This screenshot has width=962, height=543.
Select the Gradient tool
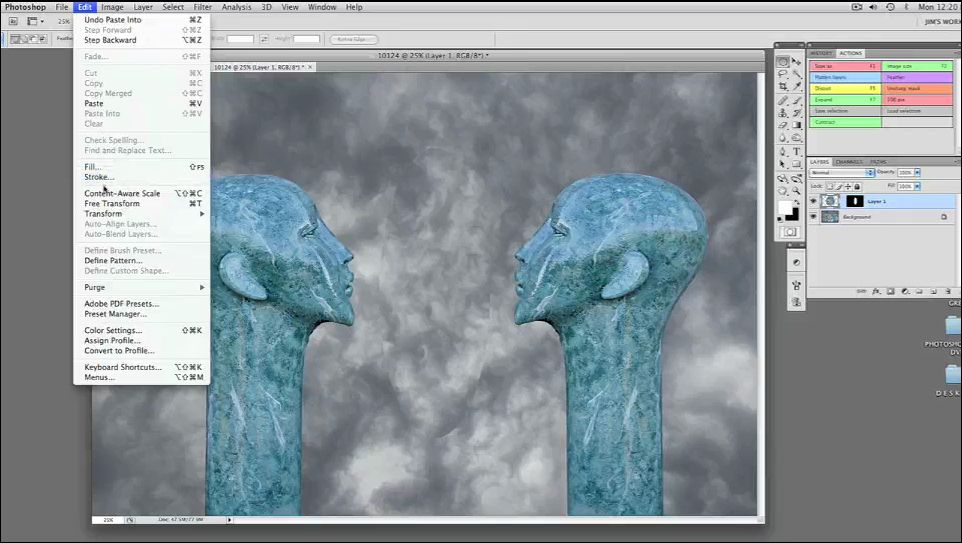point(797,125)
